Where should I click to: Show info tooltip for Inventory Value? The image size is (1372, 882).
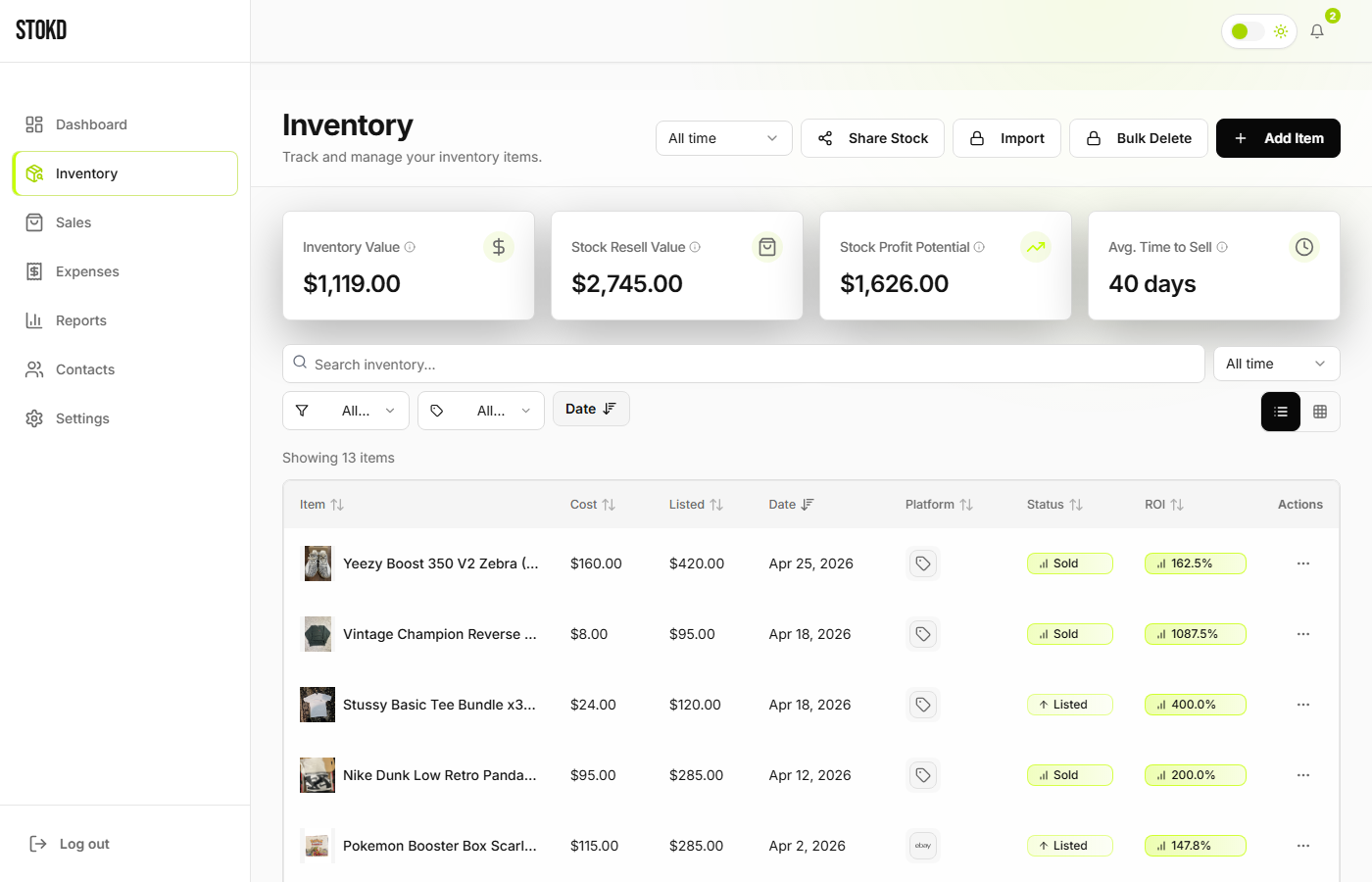[x=410, y=247]
